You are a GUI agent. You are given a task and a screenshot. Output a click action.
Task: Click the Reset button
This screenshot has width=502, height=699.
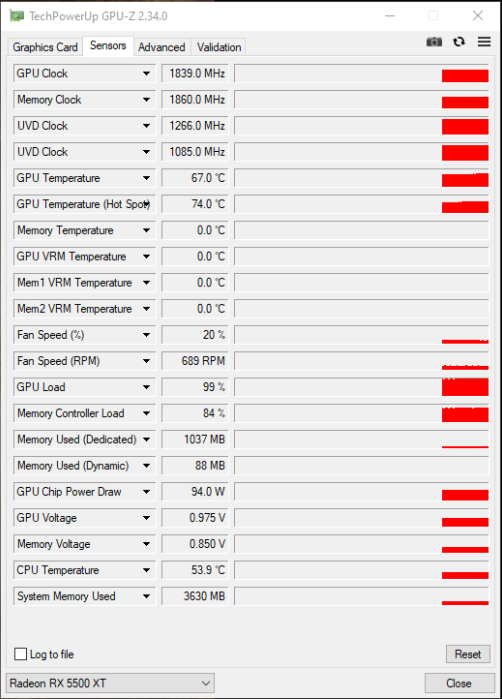468,654
